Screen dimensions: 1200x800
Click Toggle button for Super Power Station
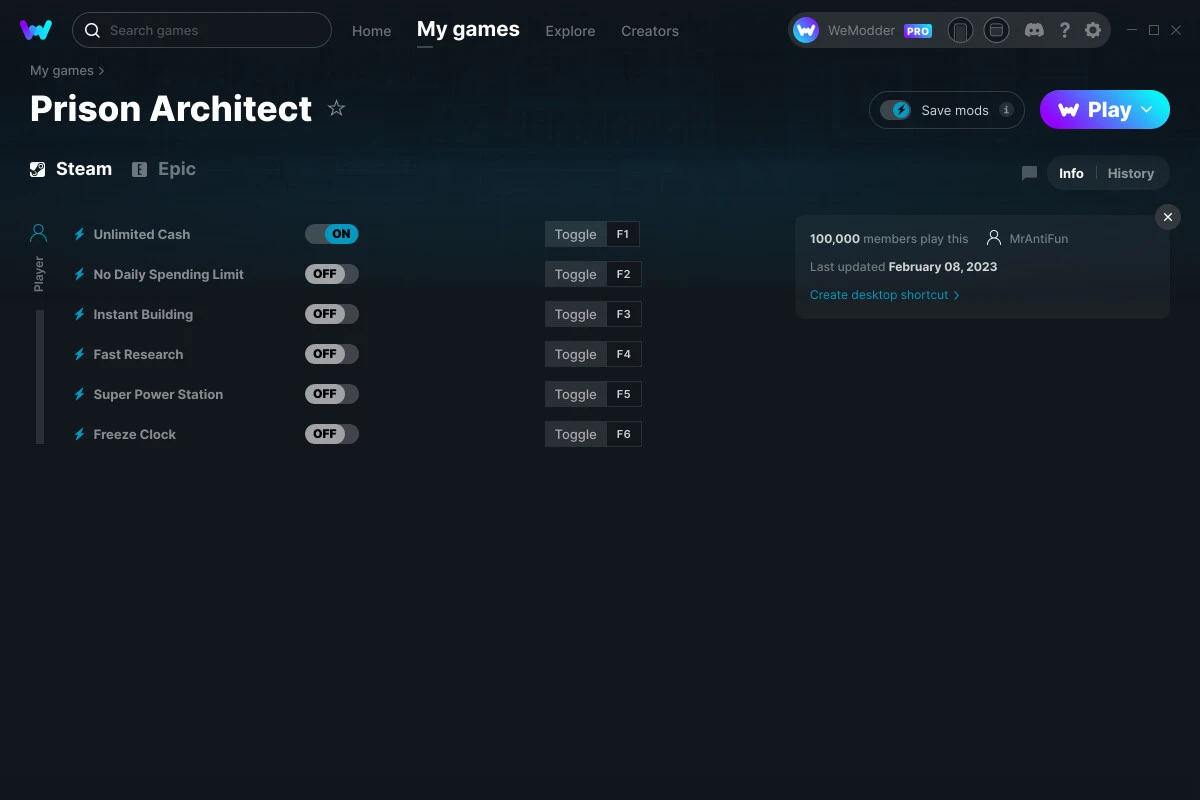point(575,394)
